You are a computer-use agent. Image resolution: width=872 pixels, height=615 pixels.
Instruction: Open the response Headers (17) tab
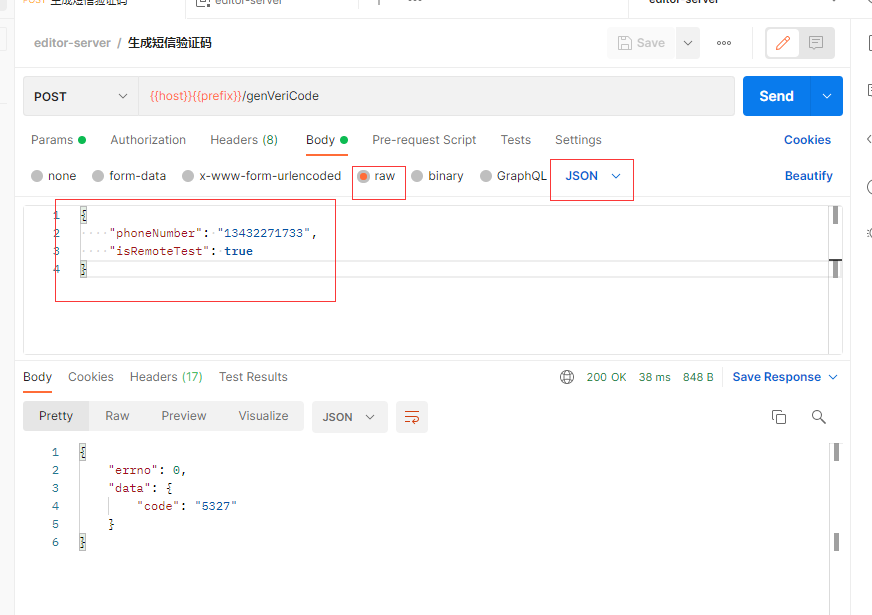[166, 377]
